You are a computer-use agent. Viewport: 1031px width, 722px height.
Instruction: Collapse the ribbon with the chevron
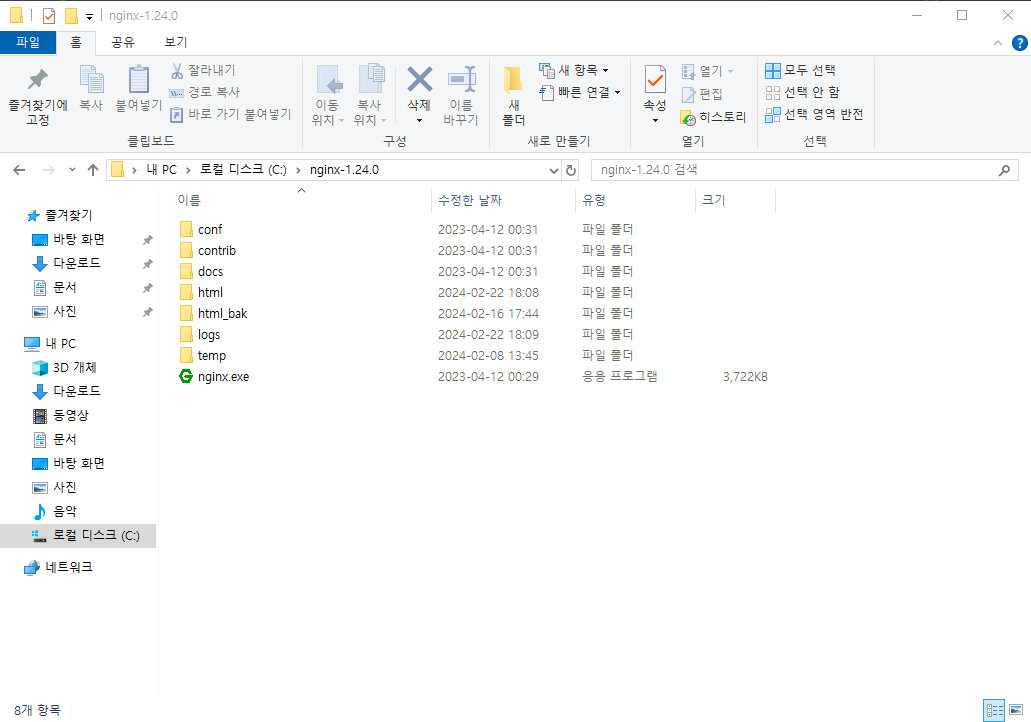click(x=997, y=43)
